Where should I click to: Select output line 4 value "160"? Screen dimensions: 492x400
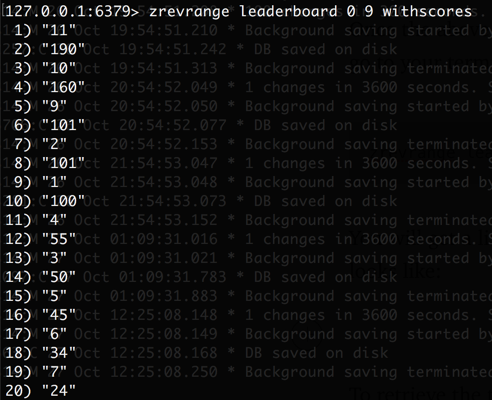[x=64, y=88]
